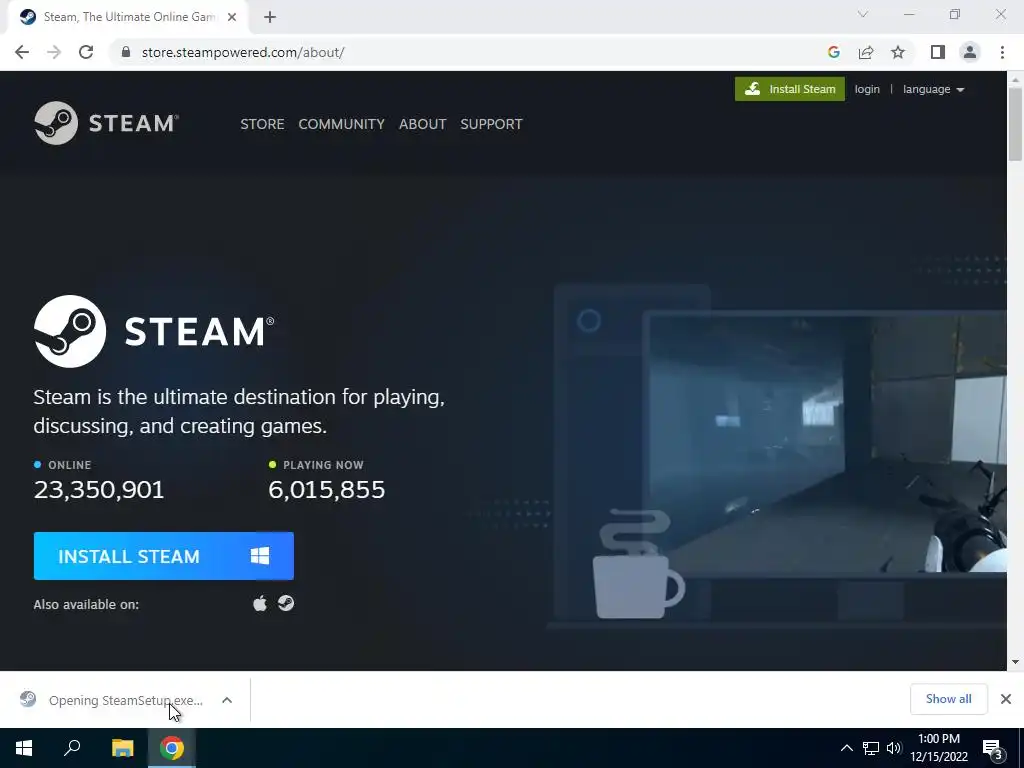Show hidden system tray icons
The image size is (1024, 768).
846,748
